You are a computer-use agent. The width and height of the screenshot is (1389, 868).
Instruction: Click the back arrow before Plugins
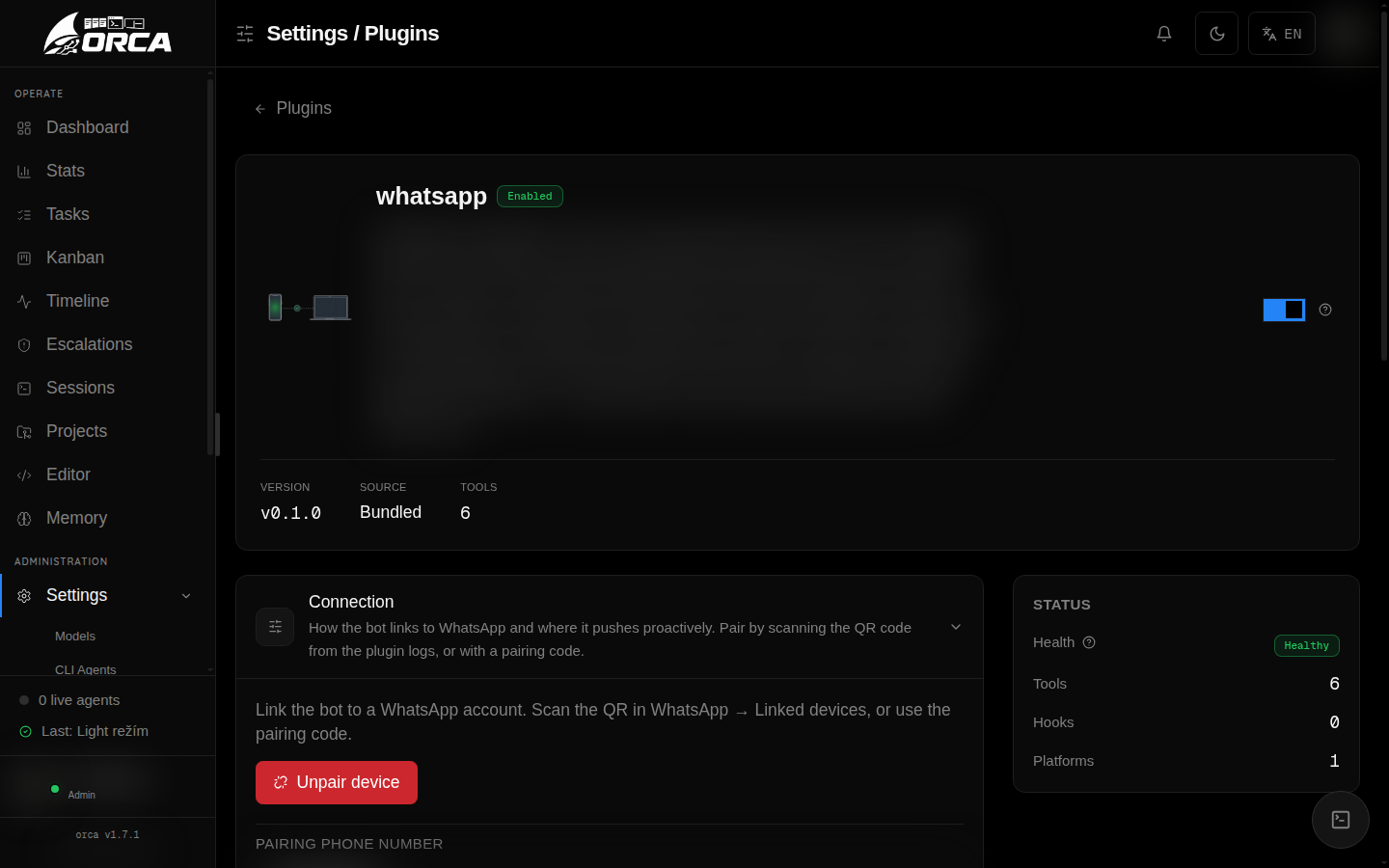coord(260,109)
